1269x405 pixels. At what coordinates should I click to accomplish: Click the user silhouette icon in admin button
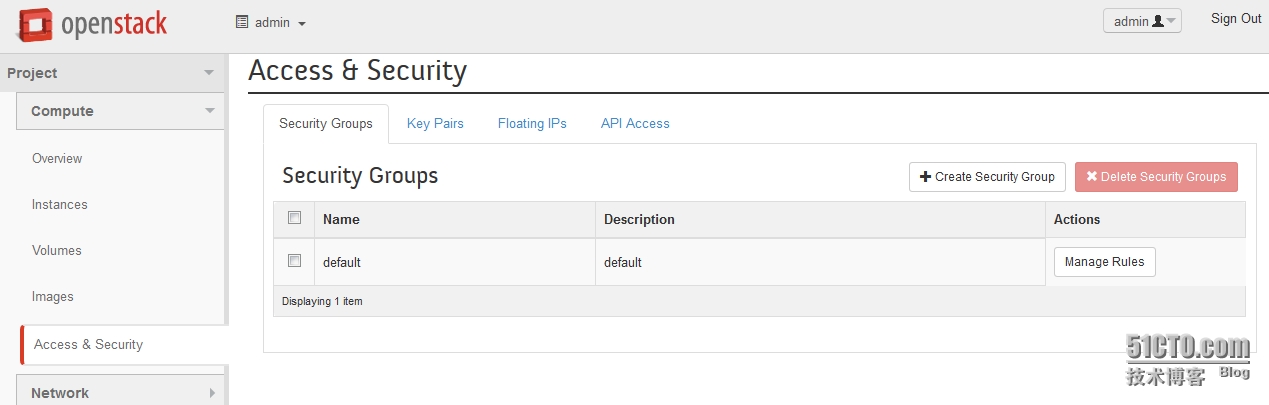[x=1158, y=21]
